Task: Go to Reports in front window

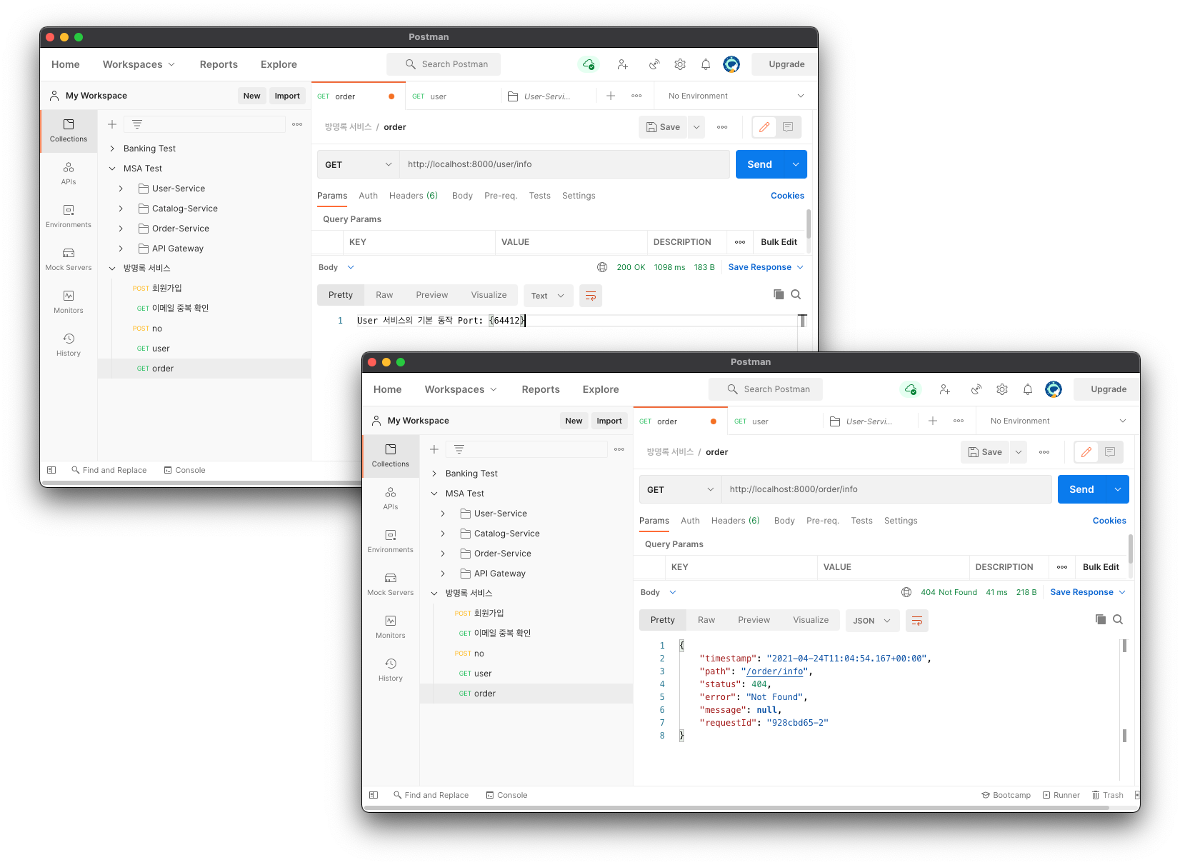Action: tap(540, 389)
